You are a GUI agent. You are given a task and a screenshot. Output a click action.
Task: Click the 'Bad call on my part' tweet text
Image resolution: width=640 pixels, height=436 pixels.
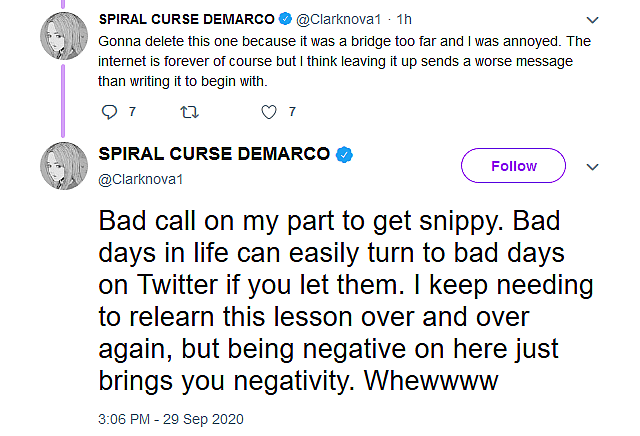tap(340, 302)
